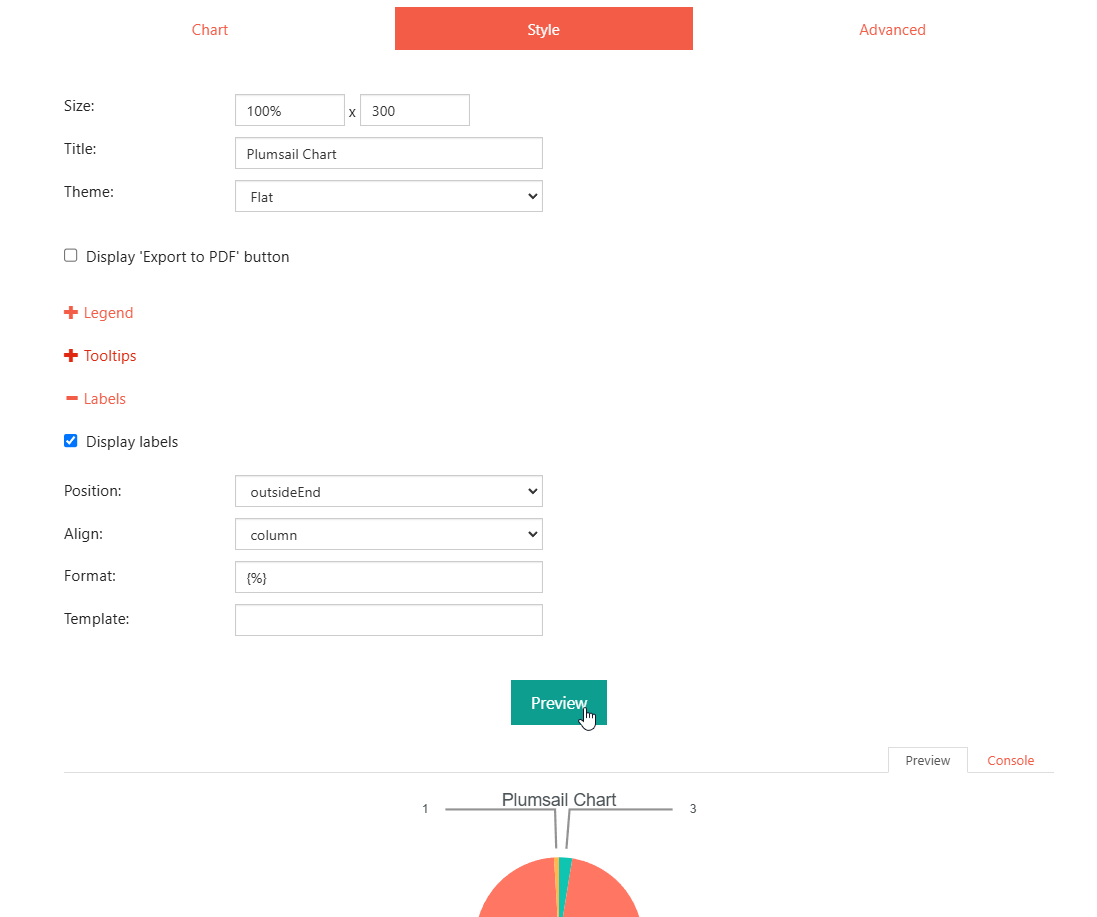Image resolution: width=1097 pixels, height=917 pixels.
Task: Click the empty Template field
Action: coord(388,620)
